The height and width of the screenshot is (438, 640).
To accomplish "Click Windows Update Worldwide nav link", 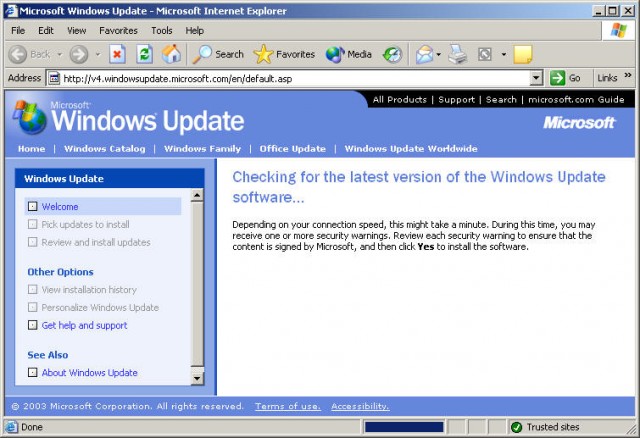I will 411,149.
